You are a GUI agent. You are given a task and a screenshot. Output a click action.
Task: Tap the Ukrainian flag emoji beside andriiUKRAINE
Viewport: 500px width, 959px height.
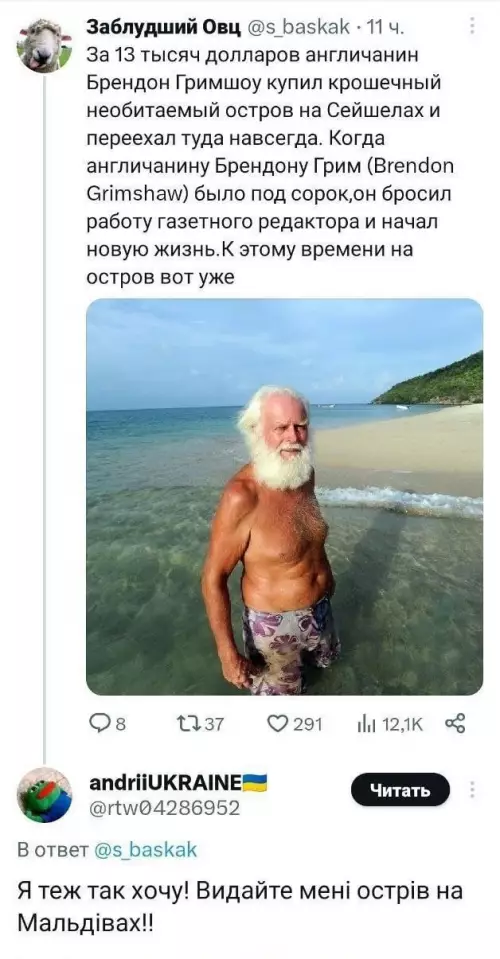tap(256, 782)
